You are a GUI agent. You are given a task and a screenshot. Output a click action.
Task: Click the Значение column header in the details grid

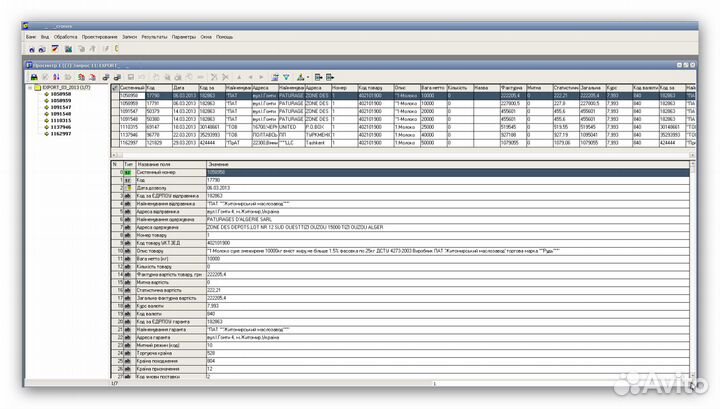448,164
